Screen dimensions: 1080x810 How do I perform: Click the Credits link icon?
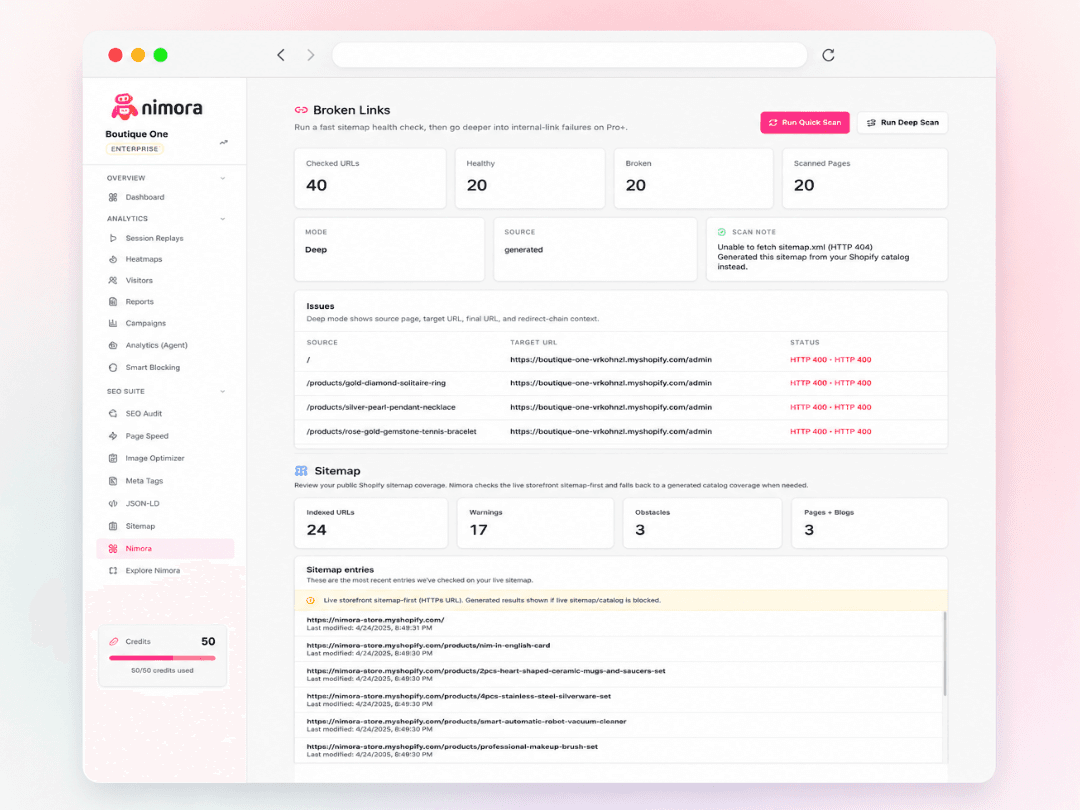[x=114, y=641]
